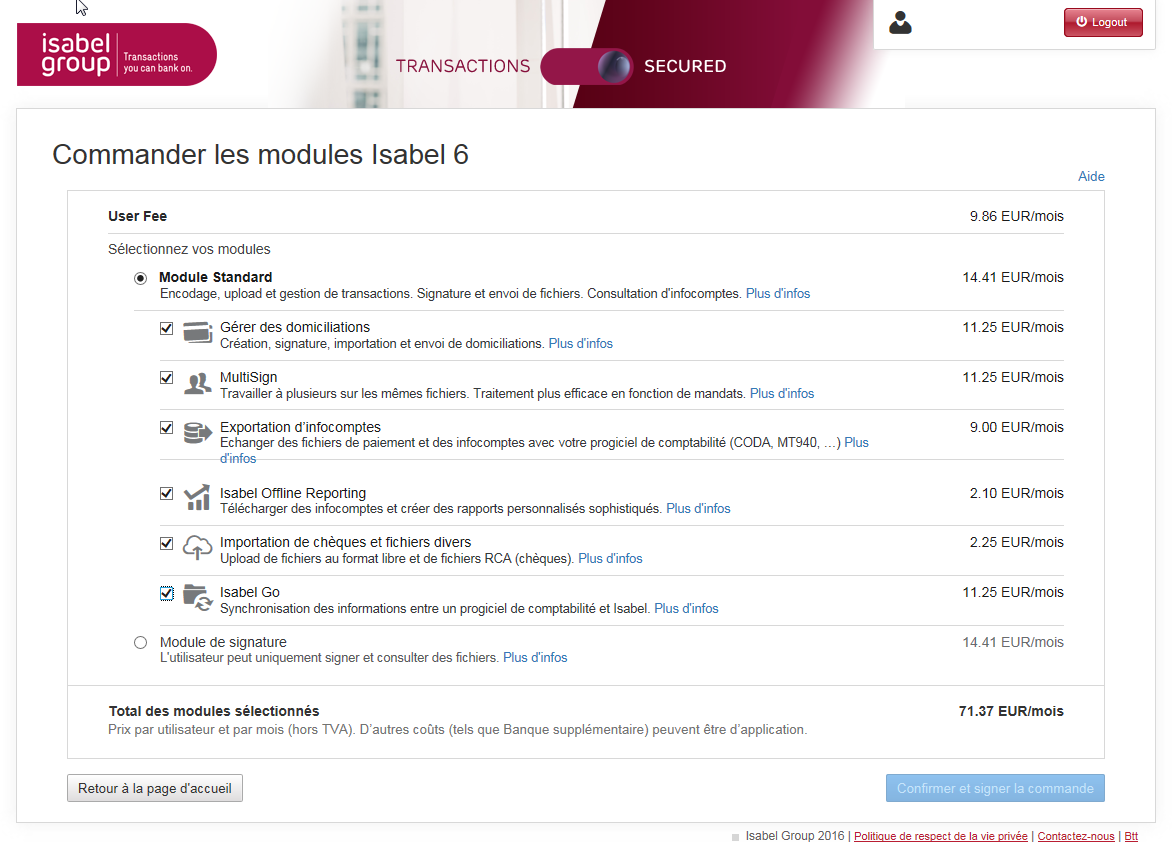The width and height of the screenshot is (1172, 855).
Task: Click the 71.37 EUR/mois total
Action: point(1011,712)
